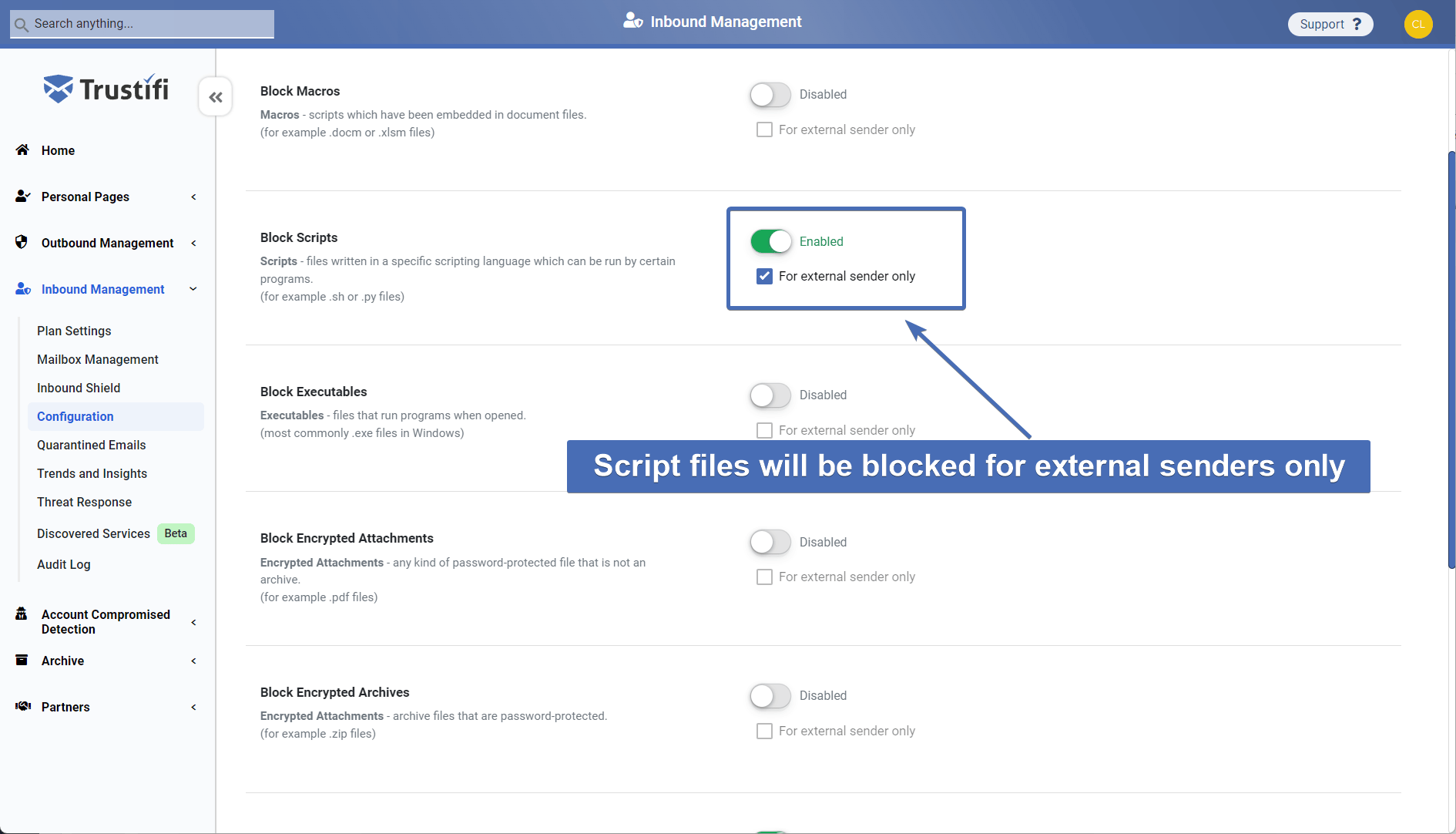Open Discovered Services Beta page

click(x=116, y=533)
